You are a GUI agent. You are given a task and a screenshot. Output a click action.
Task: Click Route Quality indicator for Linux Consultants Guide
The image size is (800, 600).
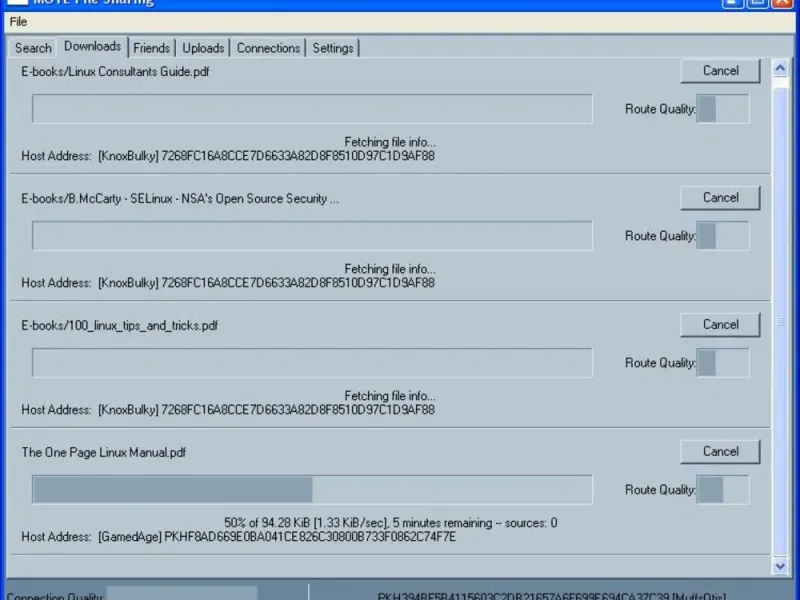[723, 109]
